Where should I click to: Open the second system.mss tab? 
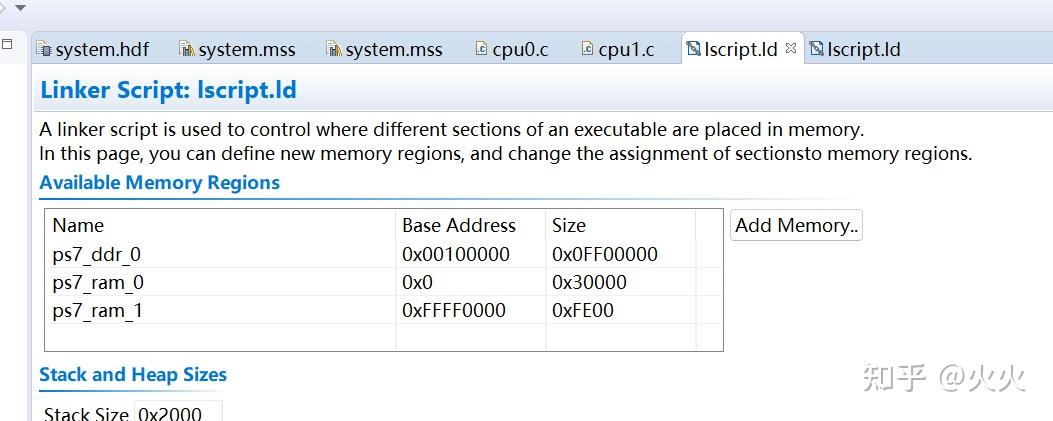[x=384, y=50]
